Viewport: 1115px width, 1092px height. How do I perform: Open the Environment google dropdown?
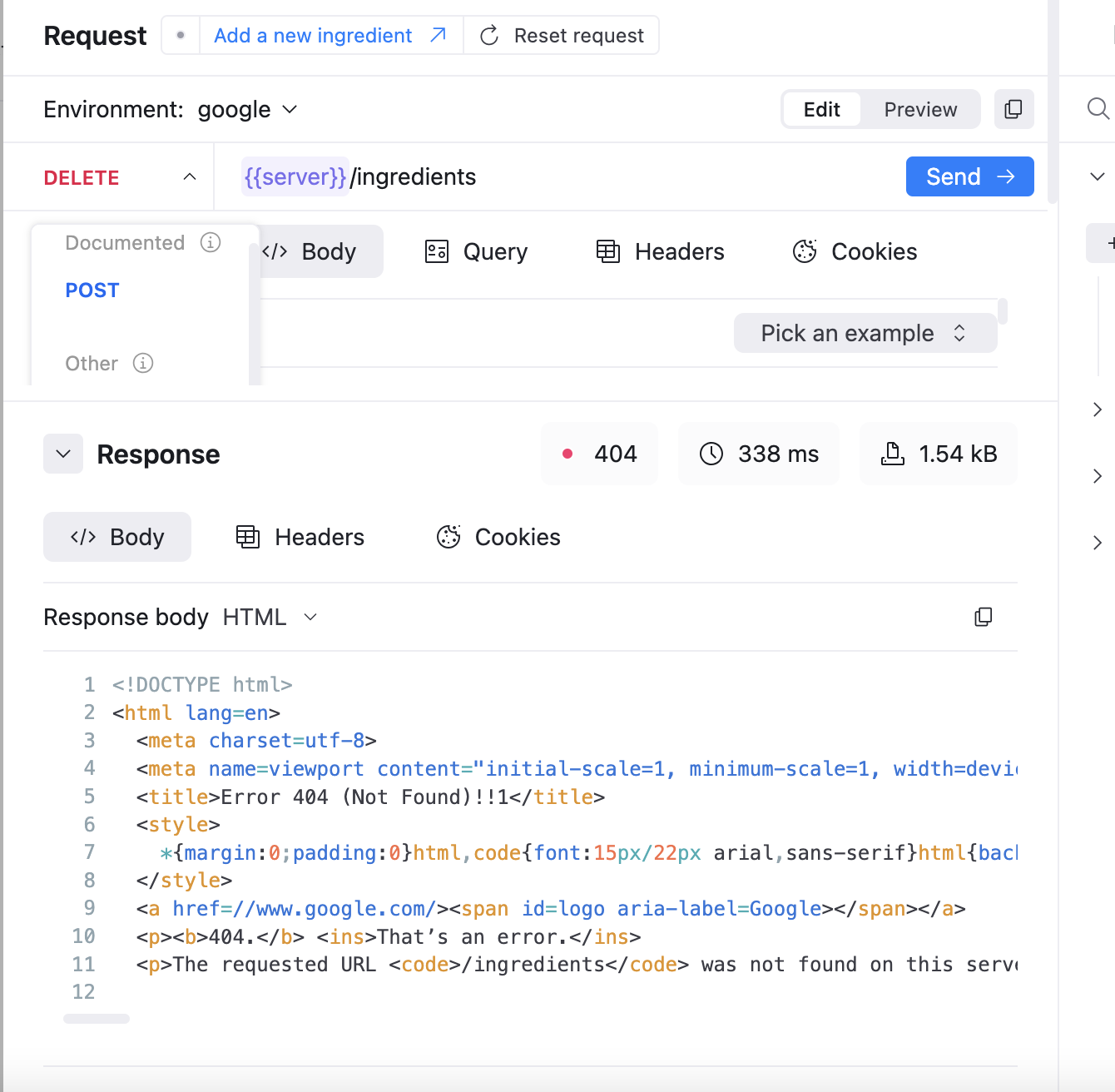[247, 110]
